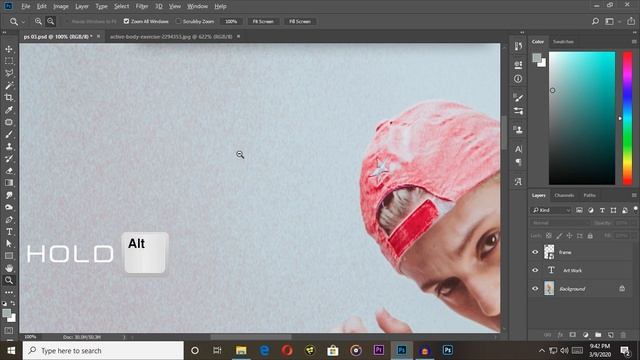Select the Gradient tool
The image size is (640, 360).
[x=9, y=183]
